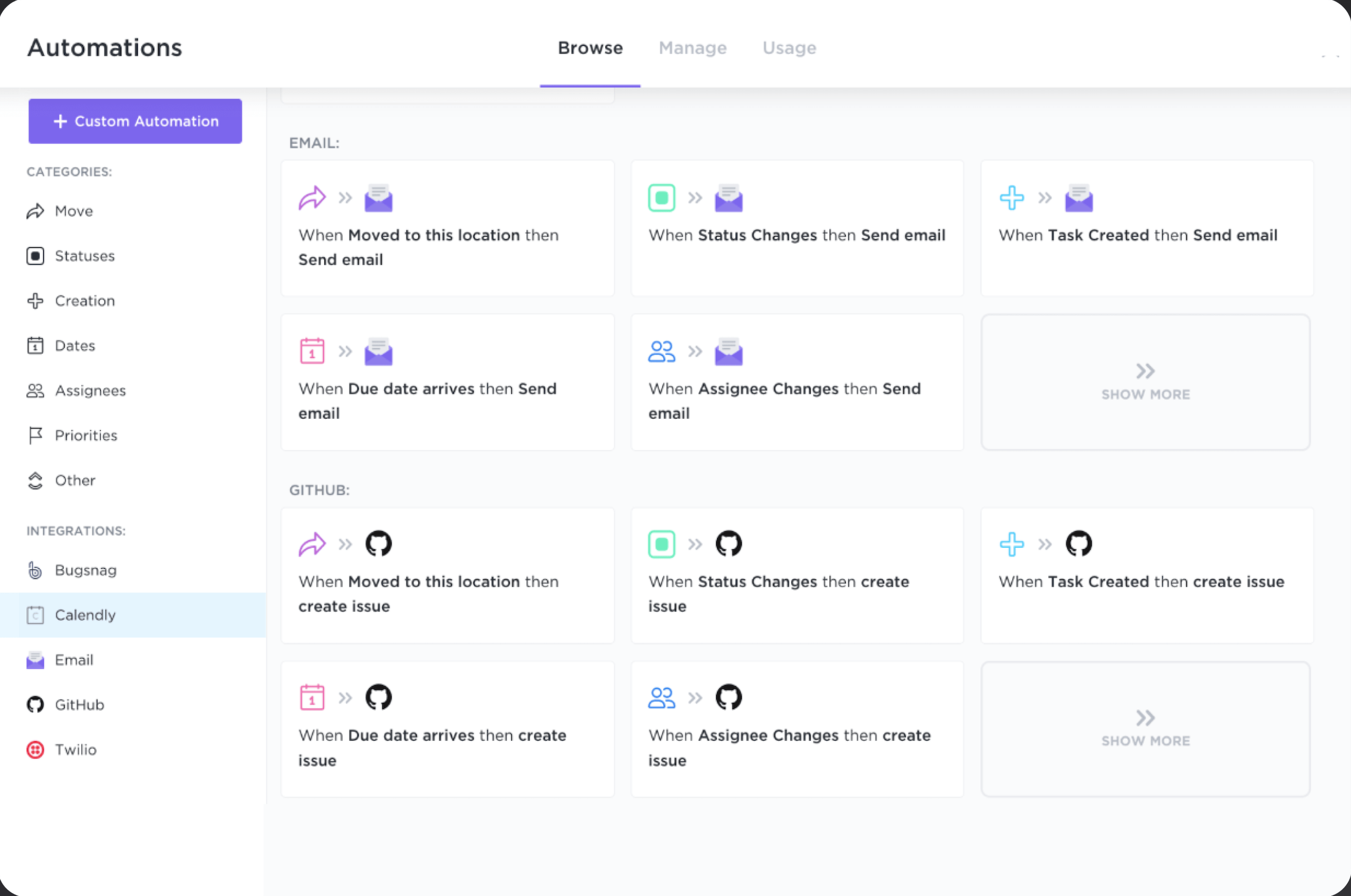
Task: Click the Email integration icon in sidebar
Action: [36, 660]
